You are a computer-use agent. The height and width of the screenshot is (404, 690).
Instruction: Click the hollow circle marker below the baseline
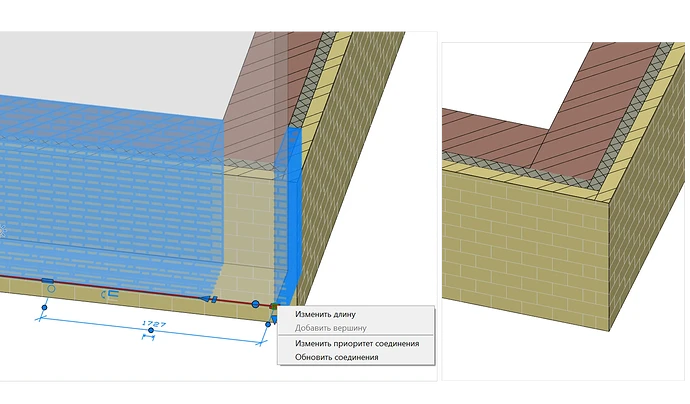tap(51, 289)
